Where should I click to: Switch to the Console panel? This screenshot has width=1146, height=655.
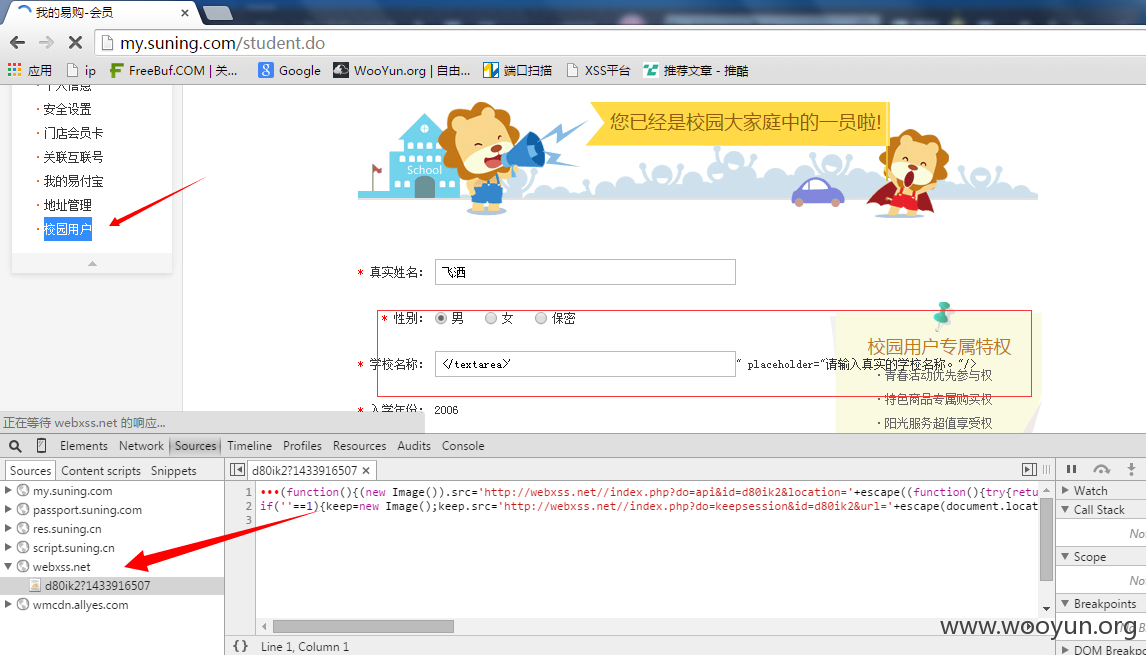click(463, 446)
